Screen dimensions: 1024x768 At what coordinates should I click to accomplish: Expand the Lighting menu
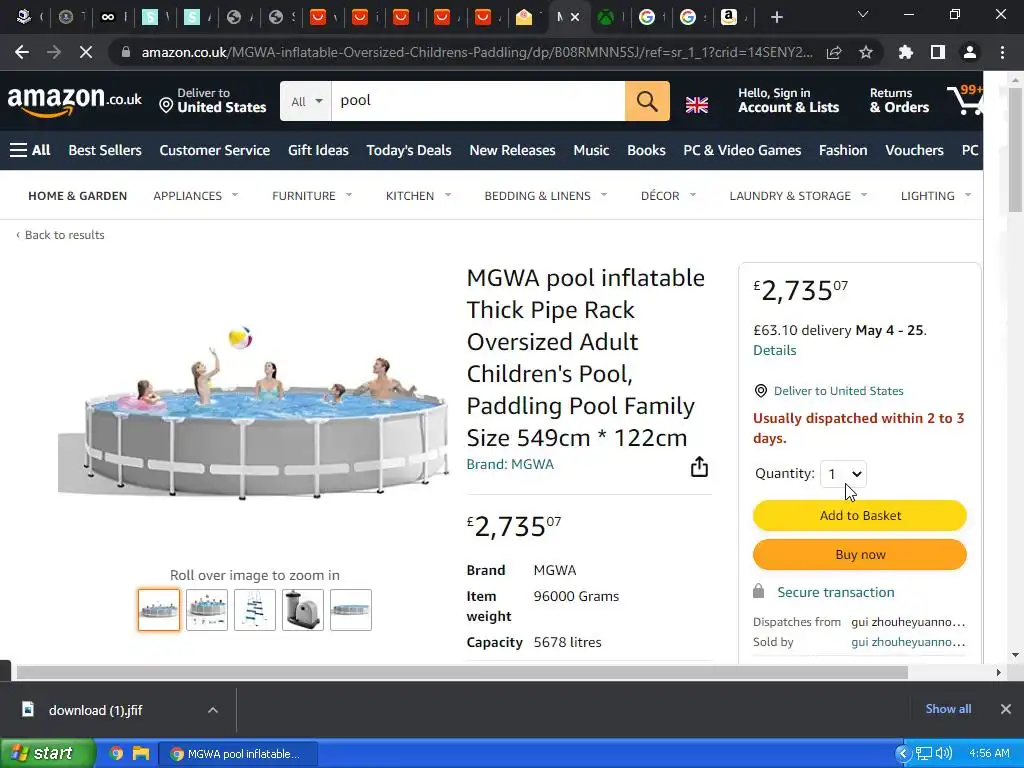point(936,196)
